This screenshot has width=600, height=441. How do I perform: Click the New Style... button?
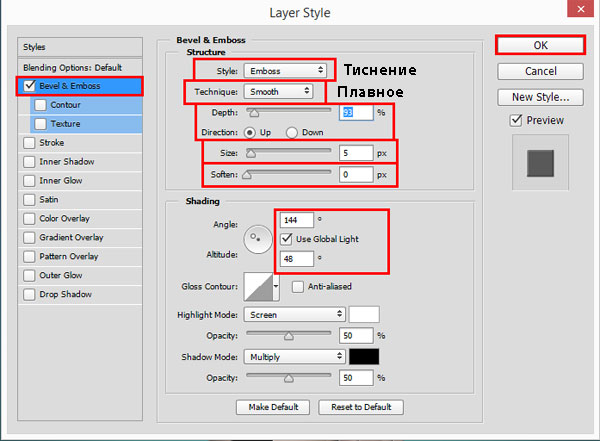(540, 97)
